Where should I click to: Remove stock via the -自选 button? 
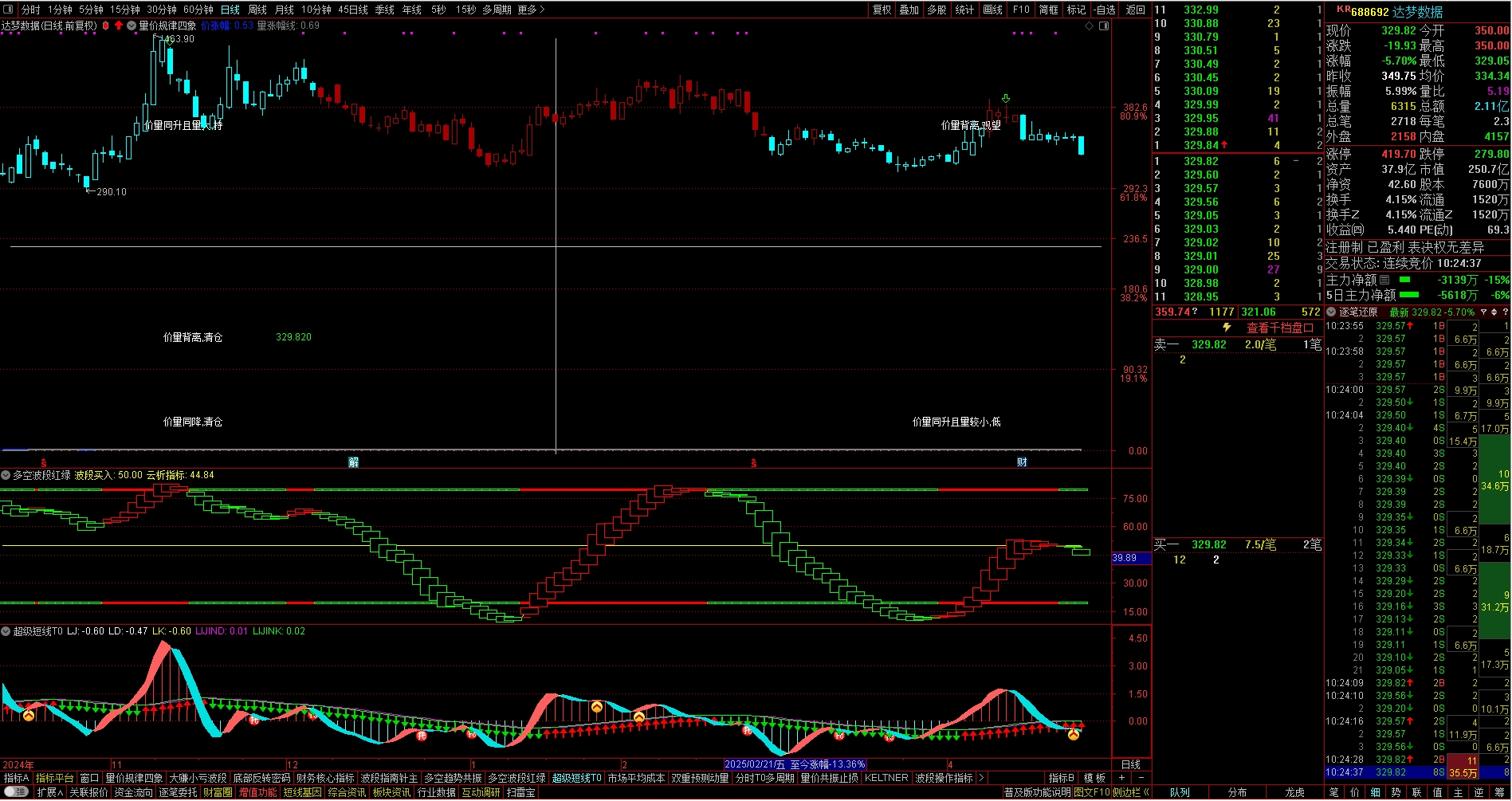tap(1105, 10)
